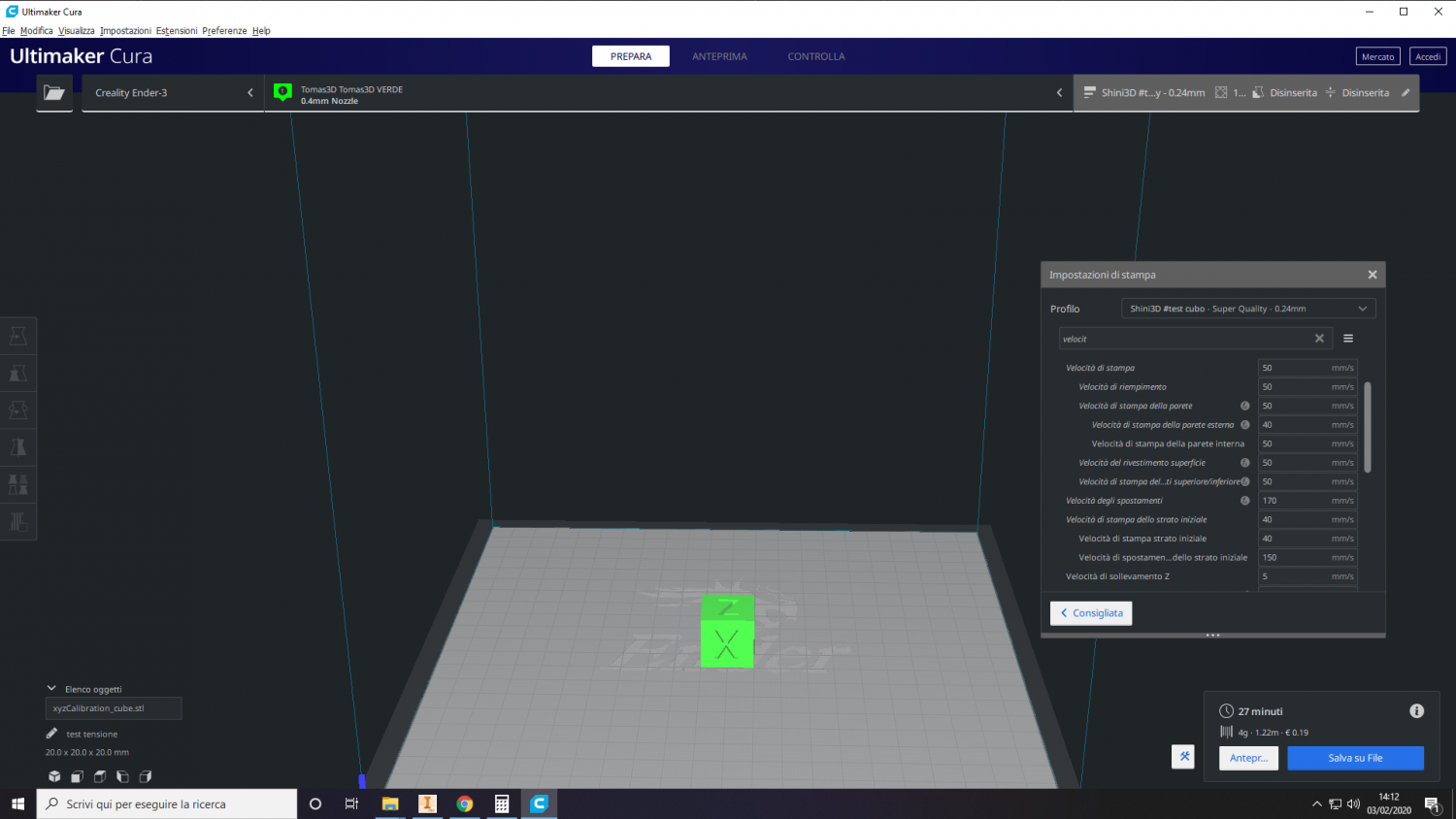Open the File menu
The width and height of the screenshot is (1456, 819).
coord(9,31)
